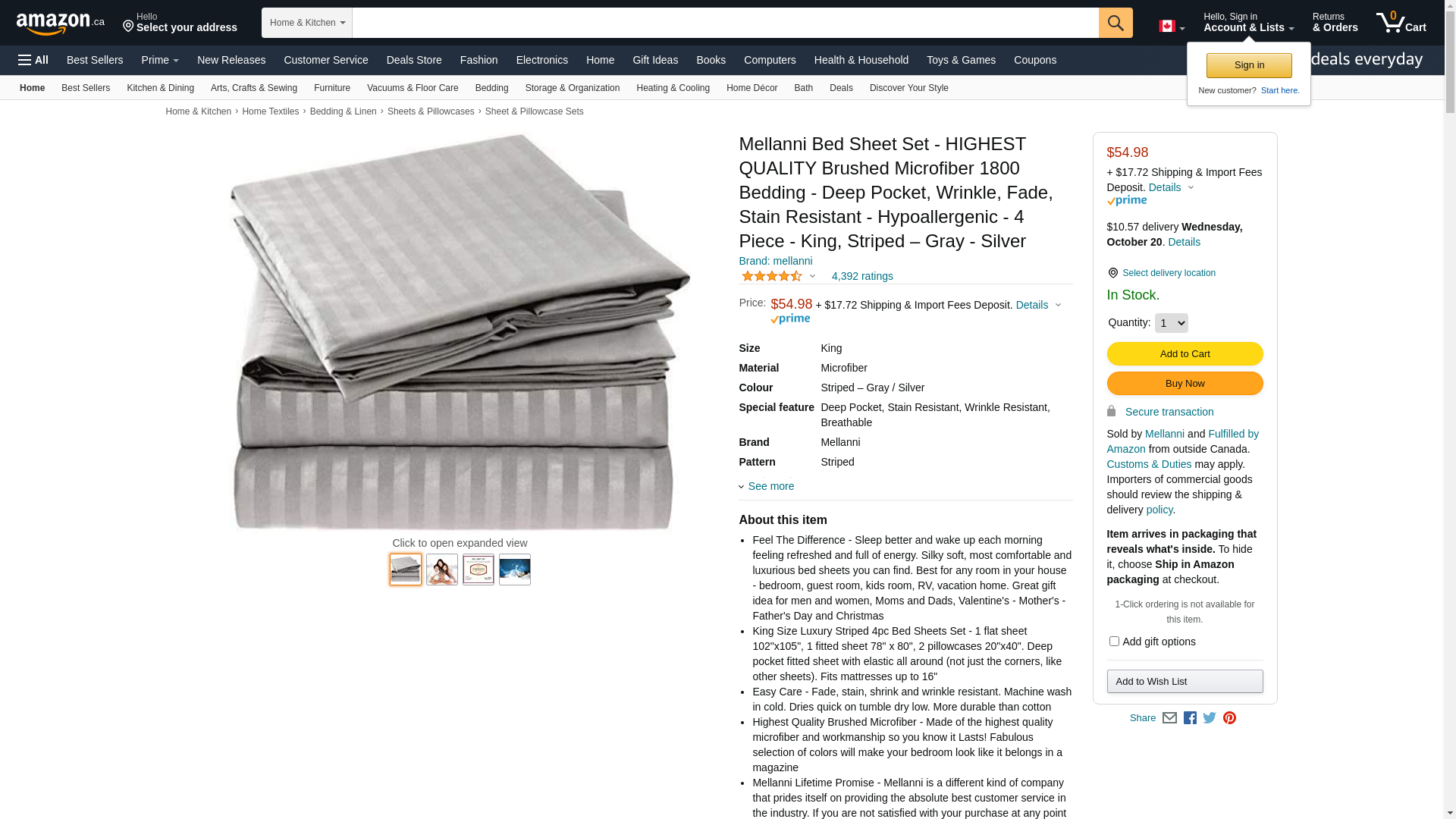Image resolution: width=1456 pixels, height=819 pixels.
Task: Select Bedding in Home subnavigation
Action: 491,88
